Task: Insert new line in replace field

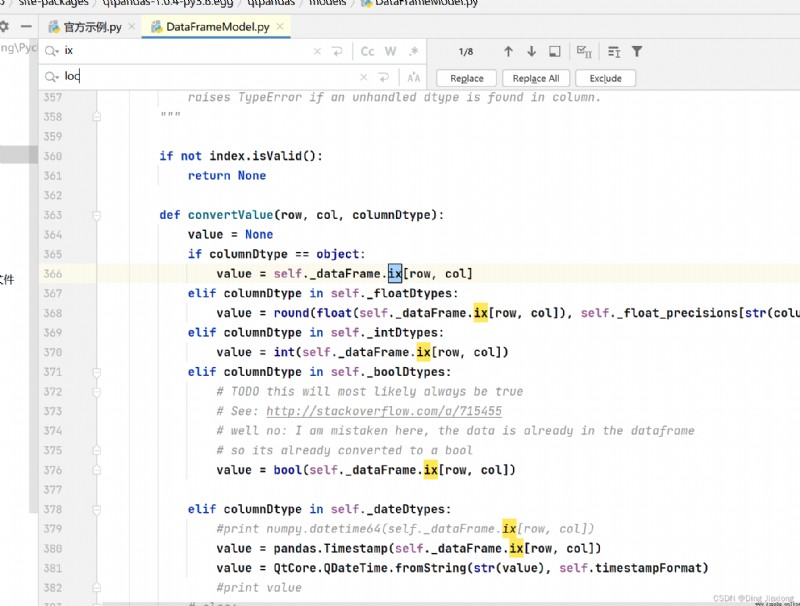Action: 384,77
